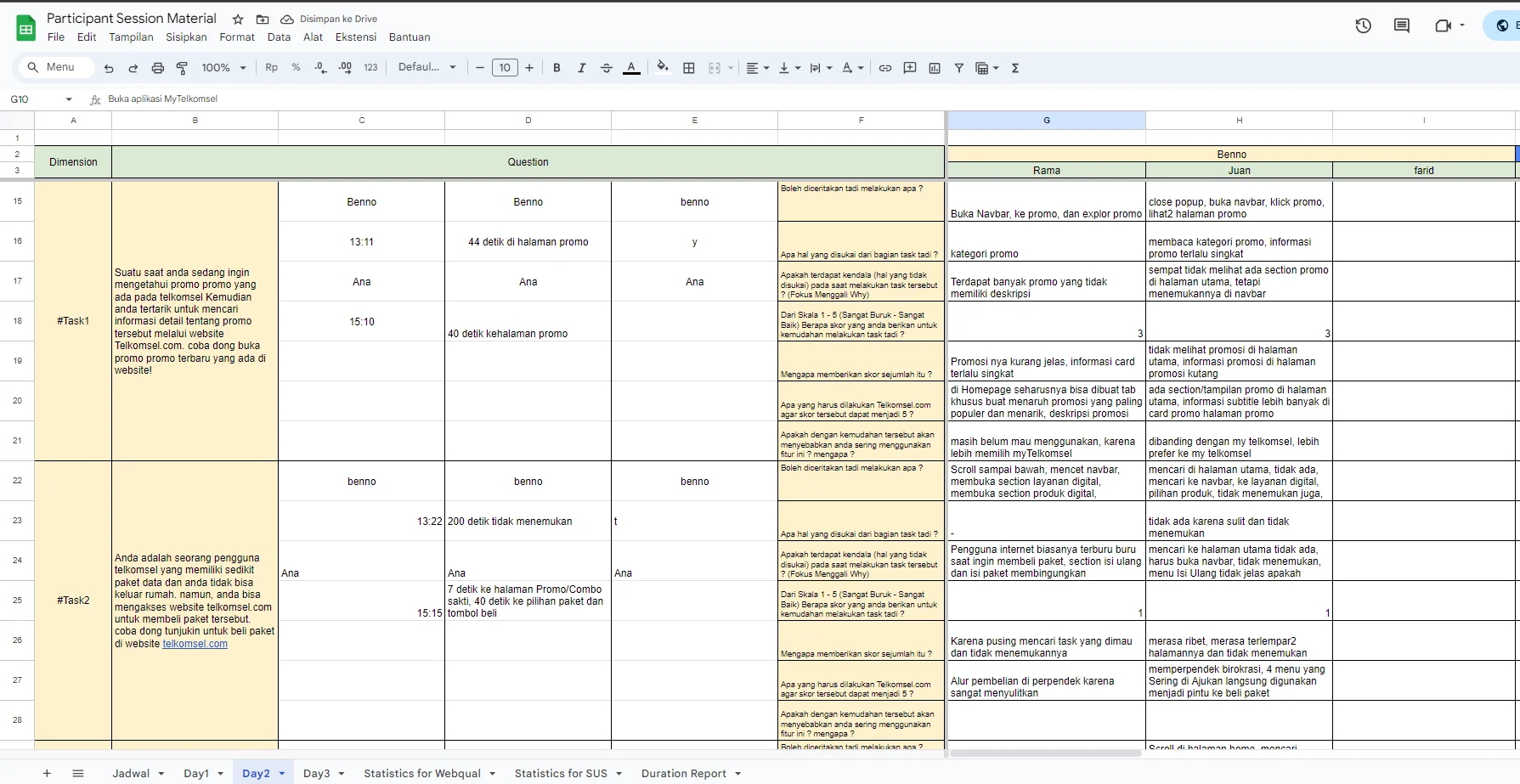This screenshot has height=784, width=1520.
Task: Open the Sisipkan menu
Action: click(x=186, y=37)
